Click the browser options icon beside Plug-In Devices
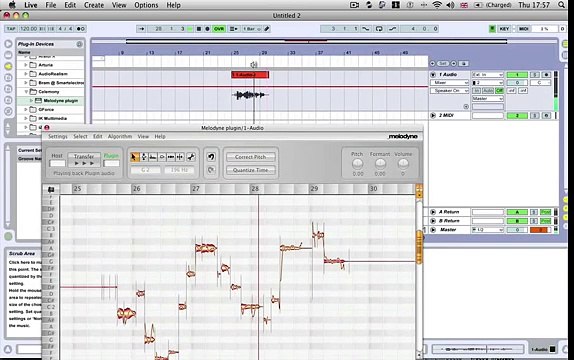This screenshot has height=360, width=574. [79, 44]
